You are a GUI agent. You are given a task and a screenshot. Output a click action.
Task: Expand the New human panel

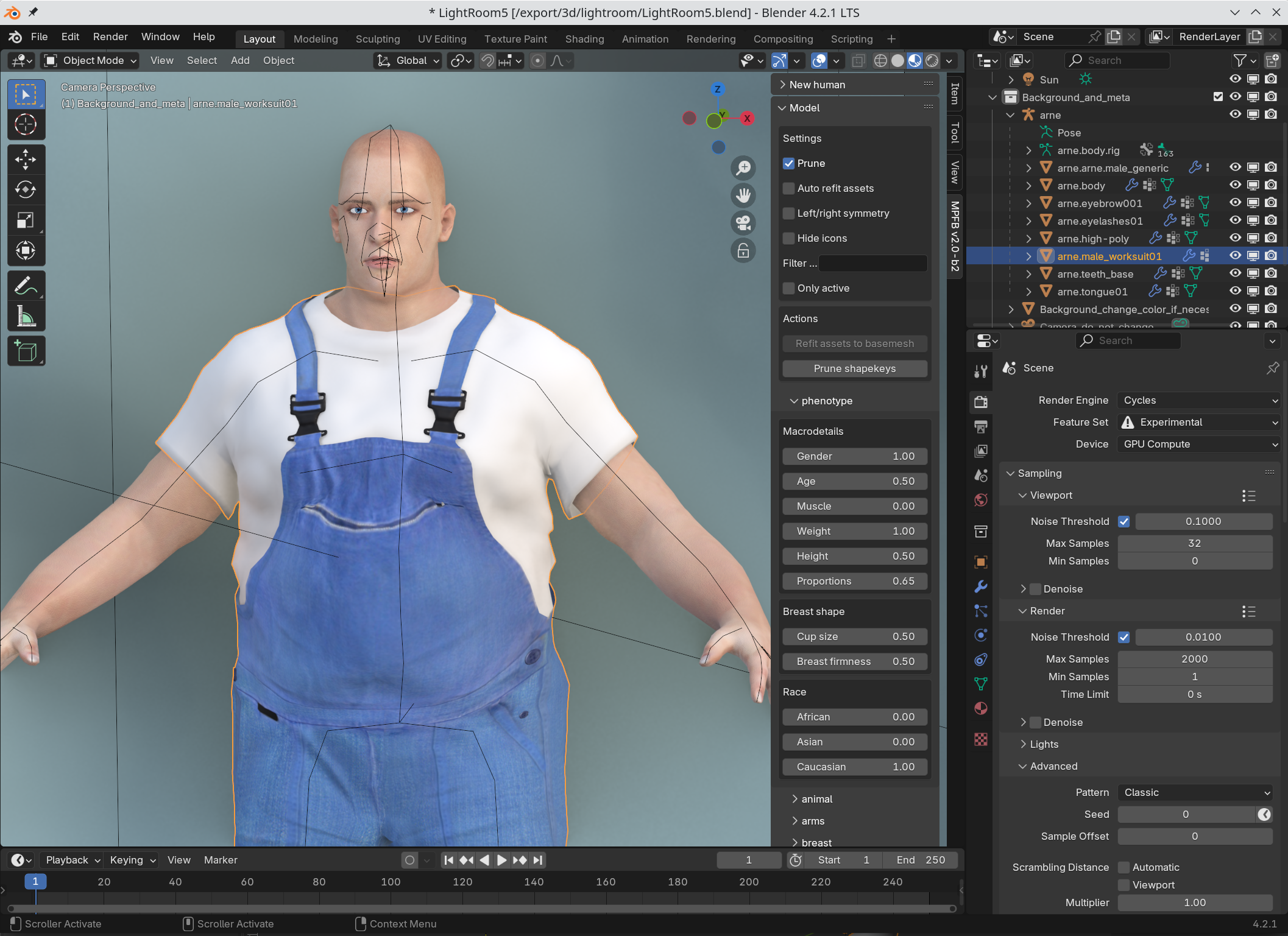pos(782,85)
